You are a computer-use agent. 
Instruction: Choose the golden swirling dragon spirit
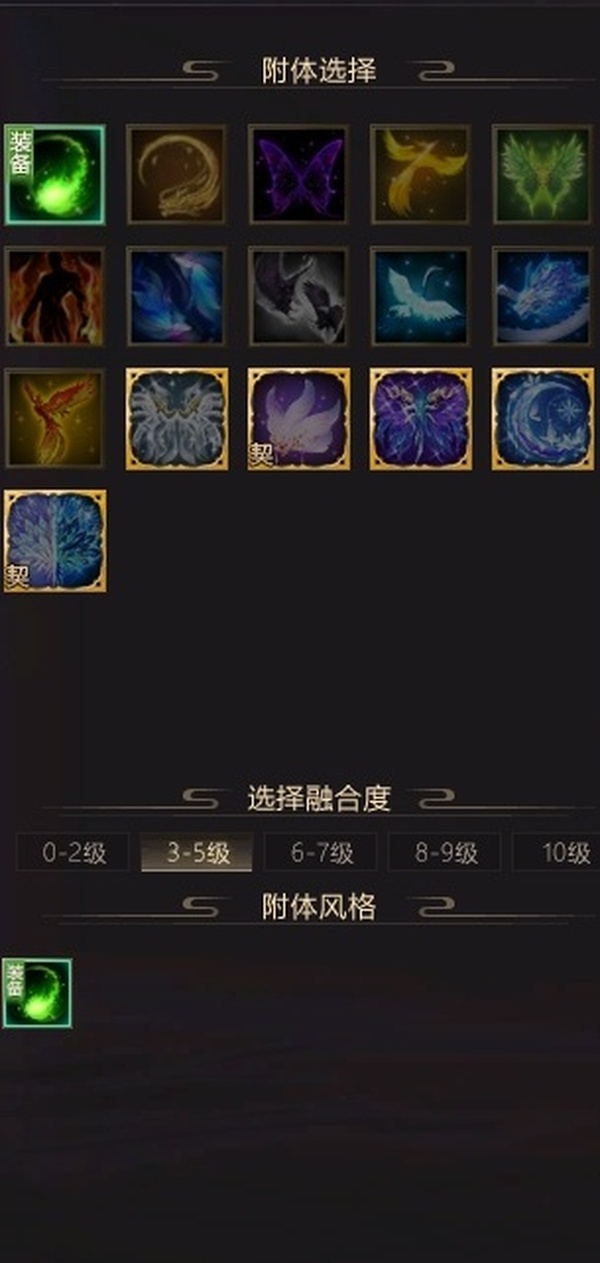(x=176, y=174)
